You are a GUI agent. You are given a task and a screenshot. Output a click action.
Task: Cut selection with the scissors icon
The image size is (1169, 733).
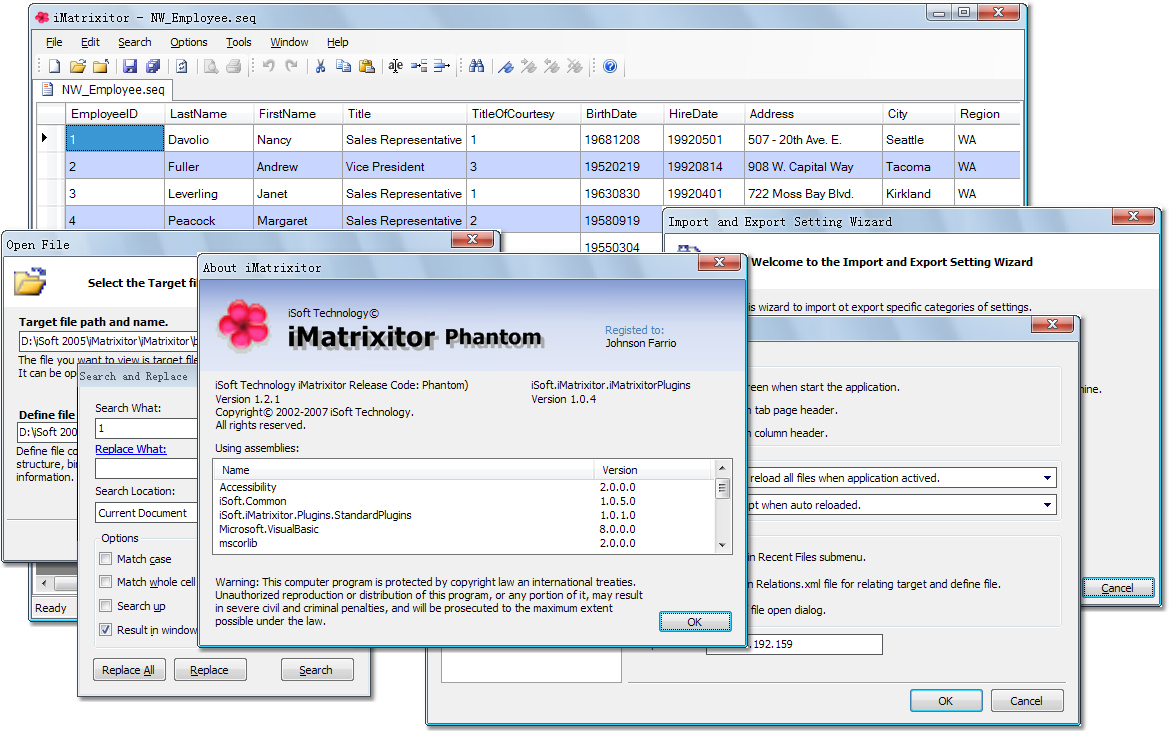click(x=321, y=66)
